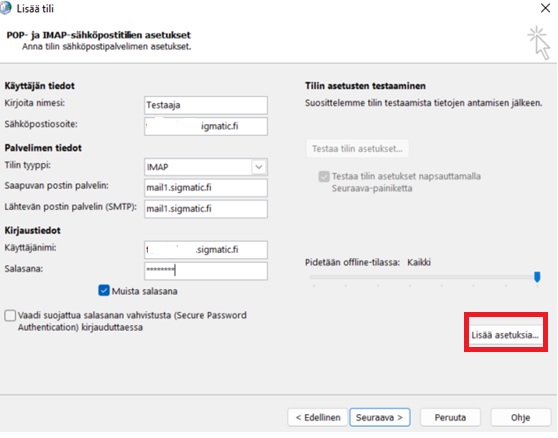
Task: Enable Secure Password Authentication checkbox
Action: coord(10,315)
